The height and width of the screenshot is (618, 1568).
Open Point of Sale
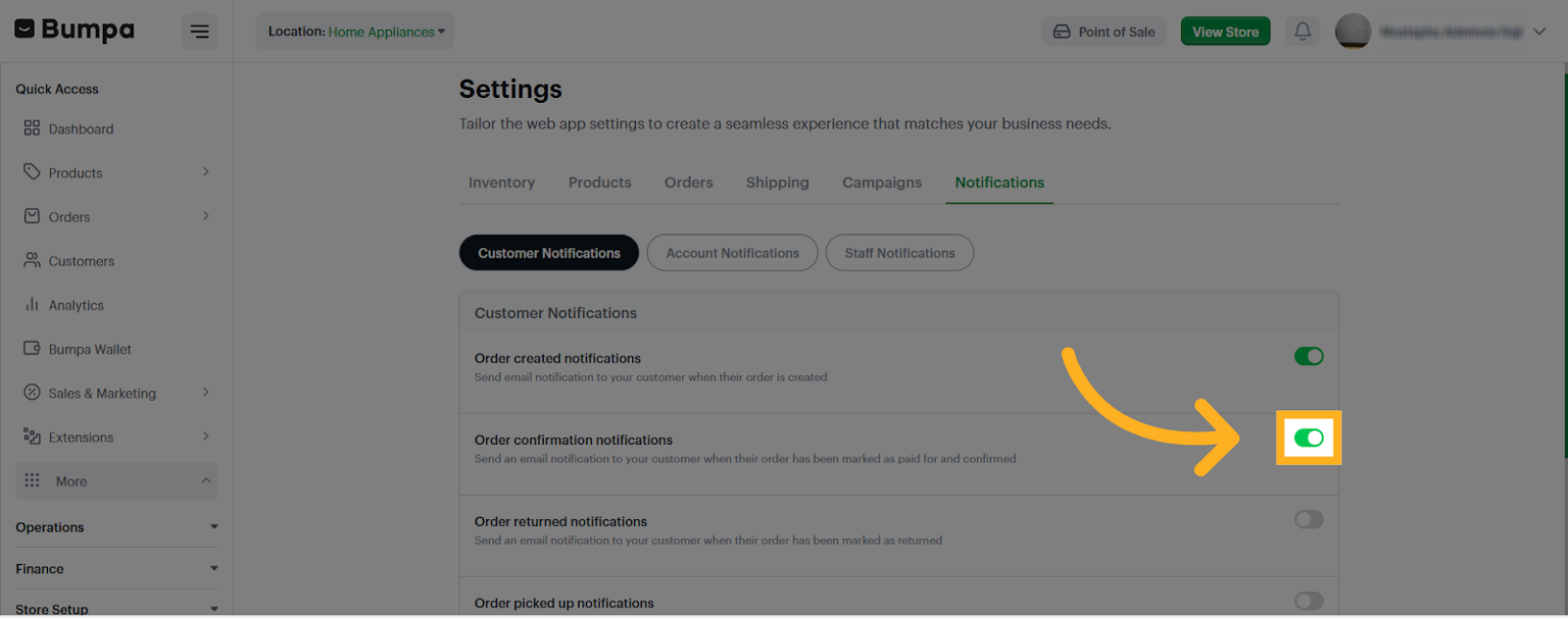coord(1104,31)
